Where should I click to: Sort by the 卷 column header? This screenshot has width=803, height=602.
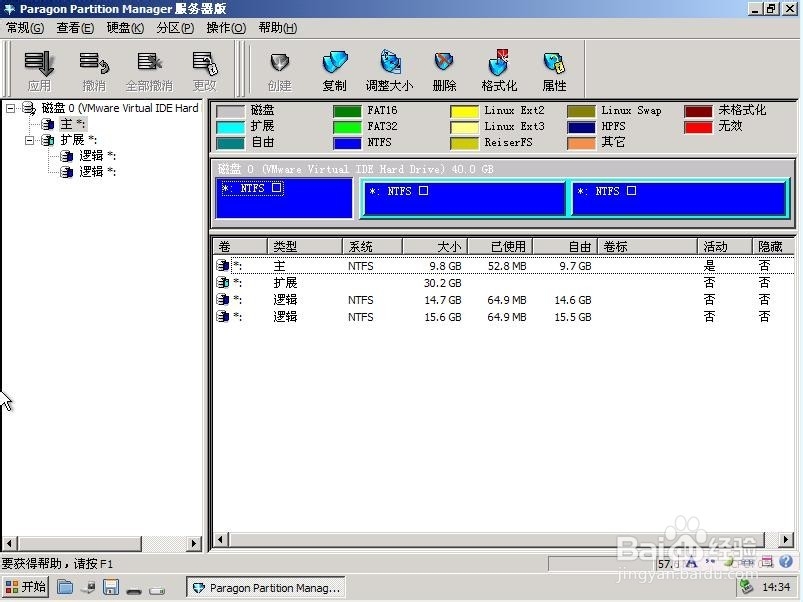(x=240, y=246)
